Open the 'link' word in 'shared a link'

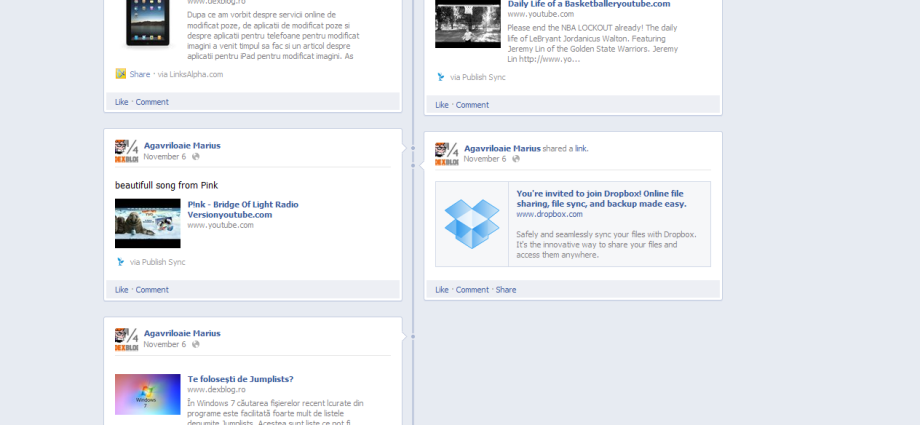pos(581,149)
